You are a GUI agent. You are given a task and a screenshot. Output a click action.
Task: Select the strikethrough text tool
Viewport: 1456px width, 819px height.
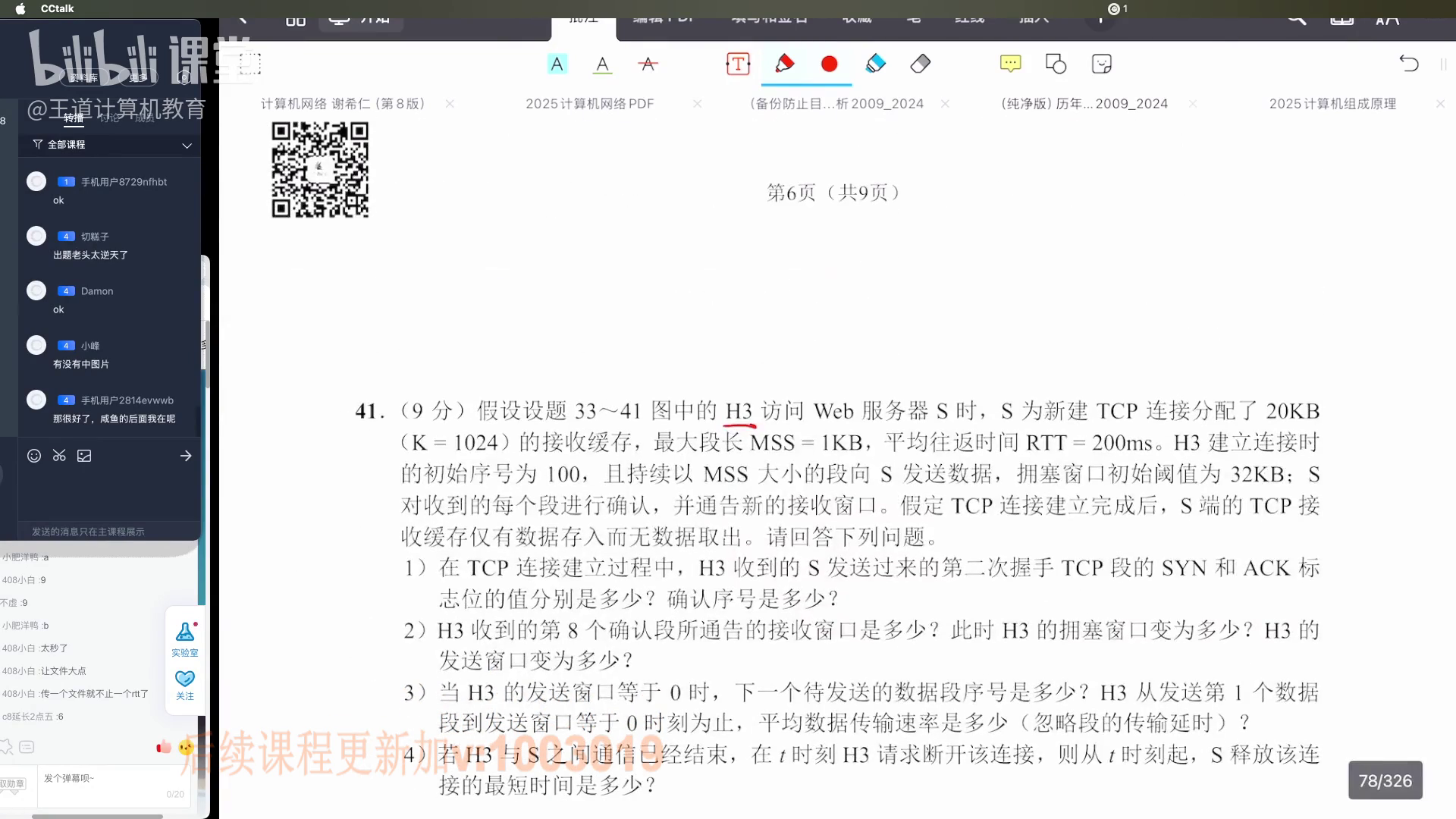[x=648, y=64]
